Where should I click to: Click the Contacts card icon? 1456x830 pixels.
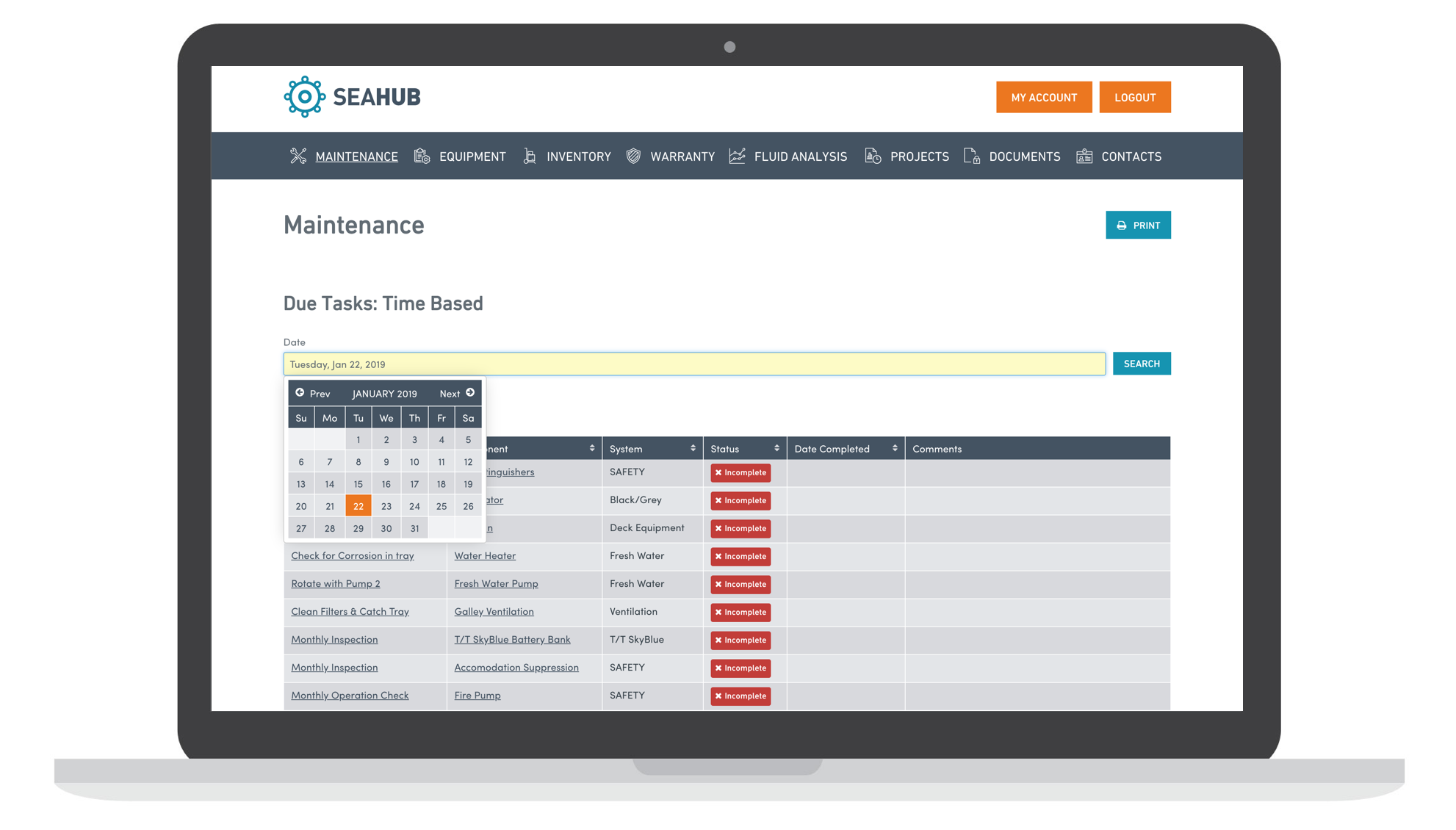coord(1084,156)
